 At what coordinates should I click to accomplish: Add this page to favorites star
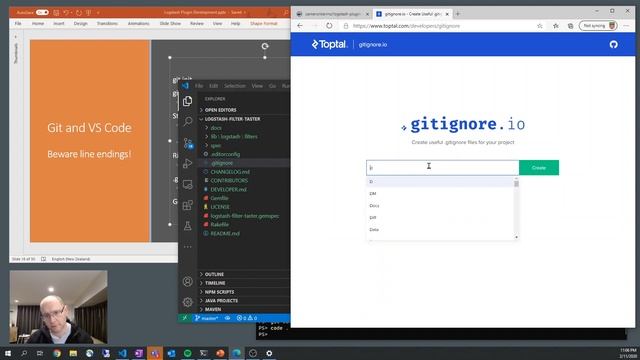[540, 26]
